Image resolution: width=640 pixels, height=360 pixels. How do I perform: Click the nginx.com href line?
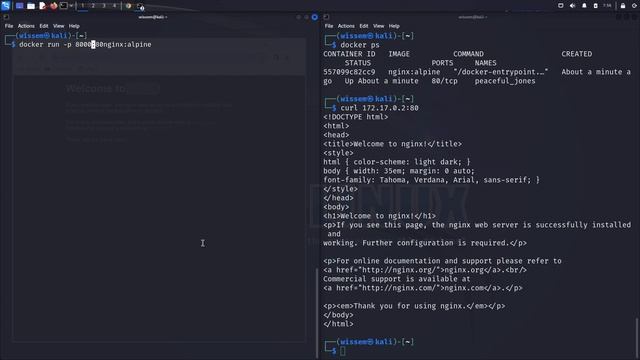423,288
